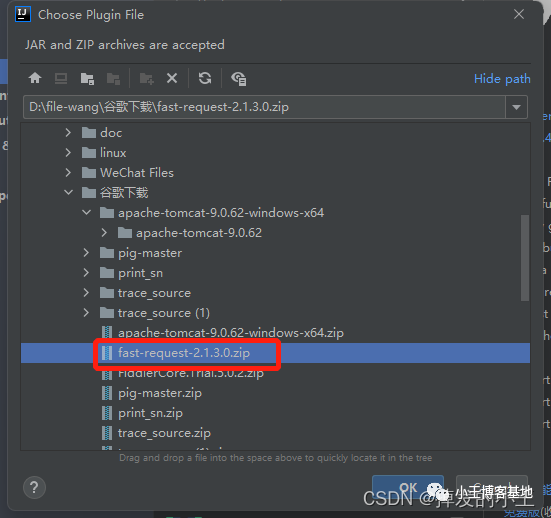
Task: Open the path history dropdown arrow
Action: pyautogui.click(x=516, y=107)
